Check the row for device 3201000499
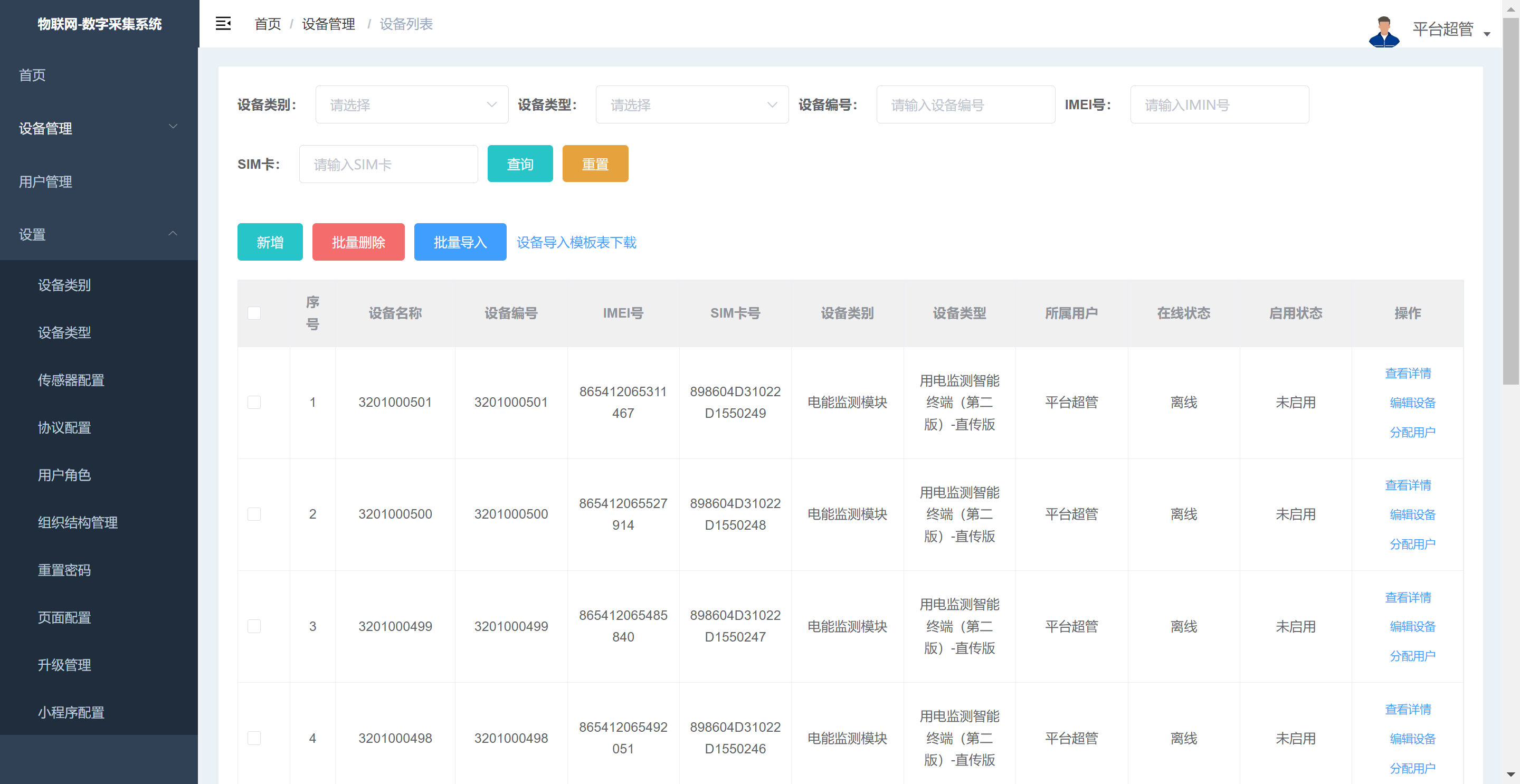1520x784 pixels. point(254,626)
